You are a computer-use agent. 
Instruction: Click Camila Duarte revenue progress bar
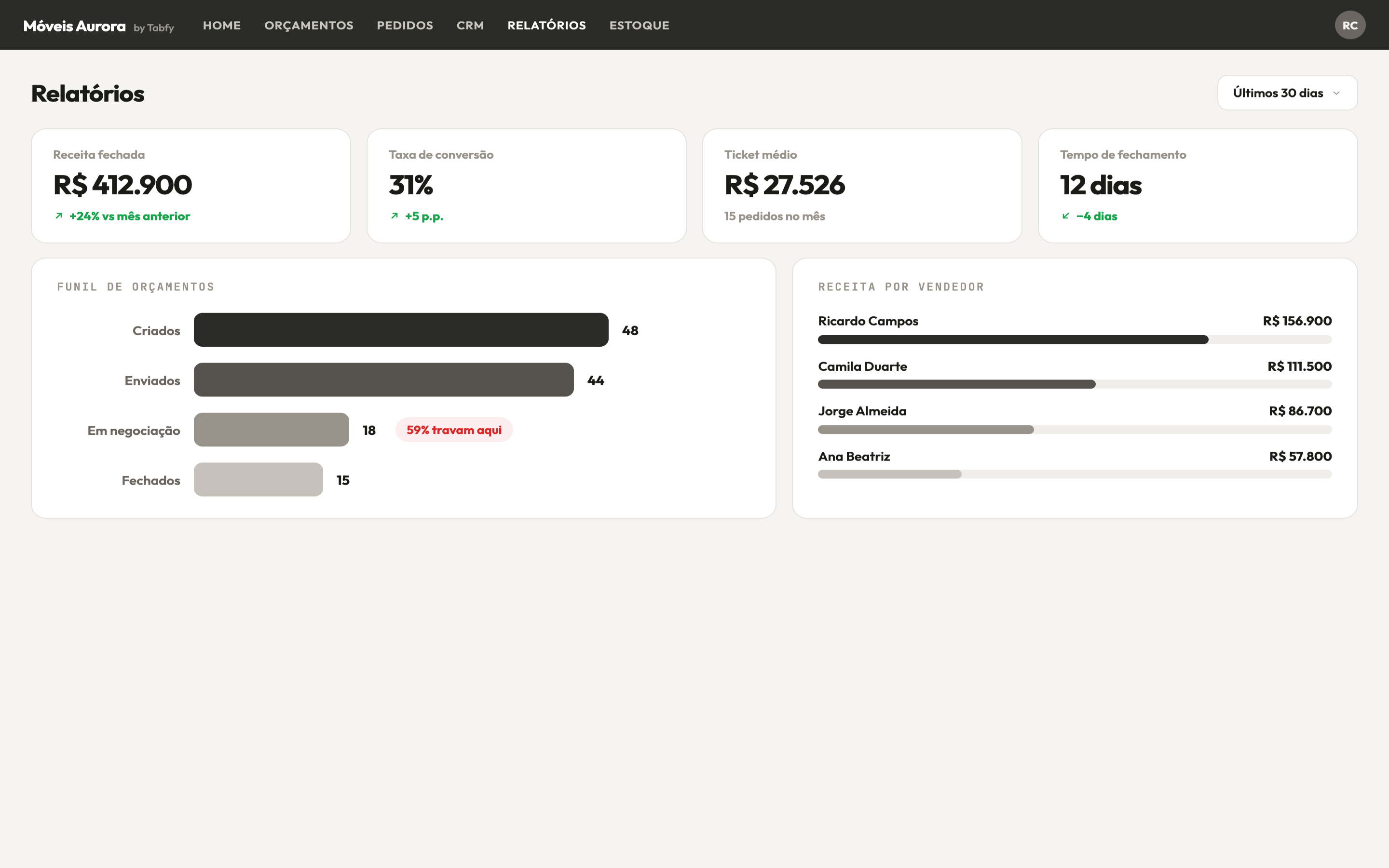click(1075, 384)
